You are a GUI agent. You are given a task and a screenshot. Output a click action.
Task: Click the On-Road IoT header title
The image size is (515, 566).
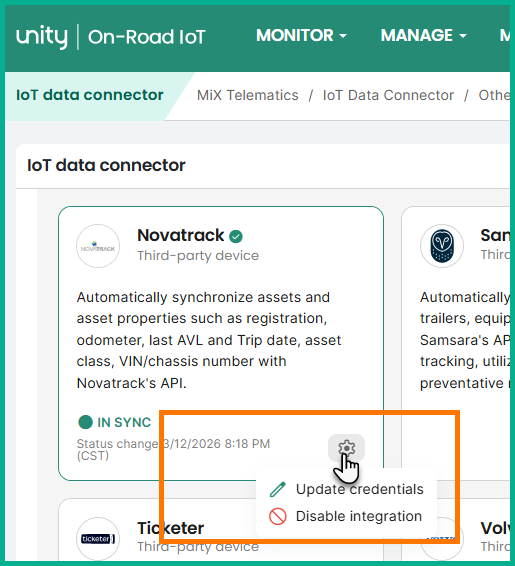tap(147, 37)
